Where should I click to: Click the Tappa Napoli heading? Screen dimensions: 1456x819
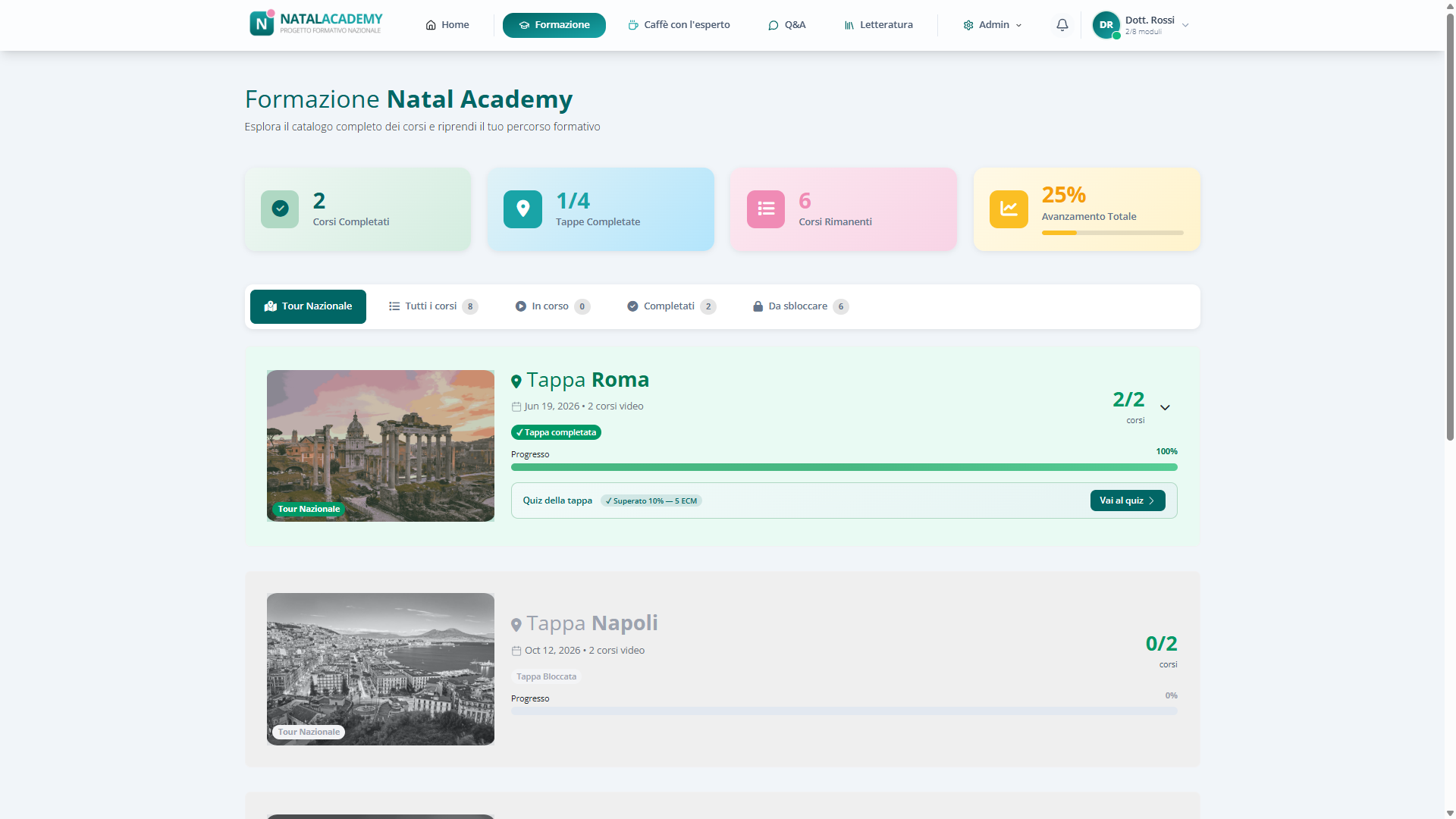pos(592,623)
